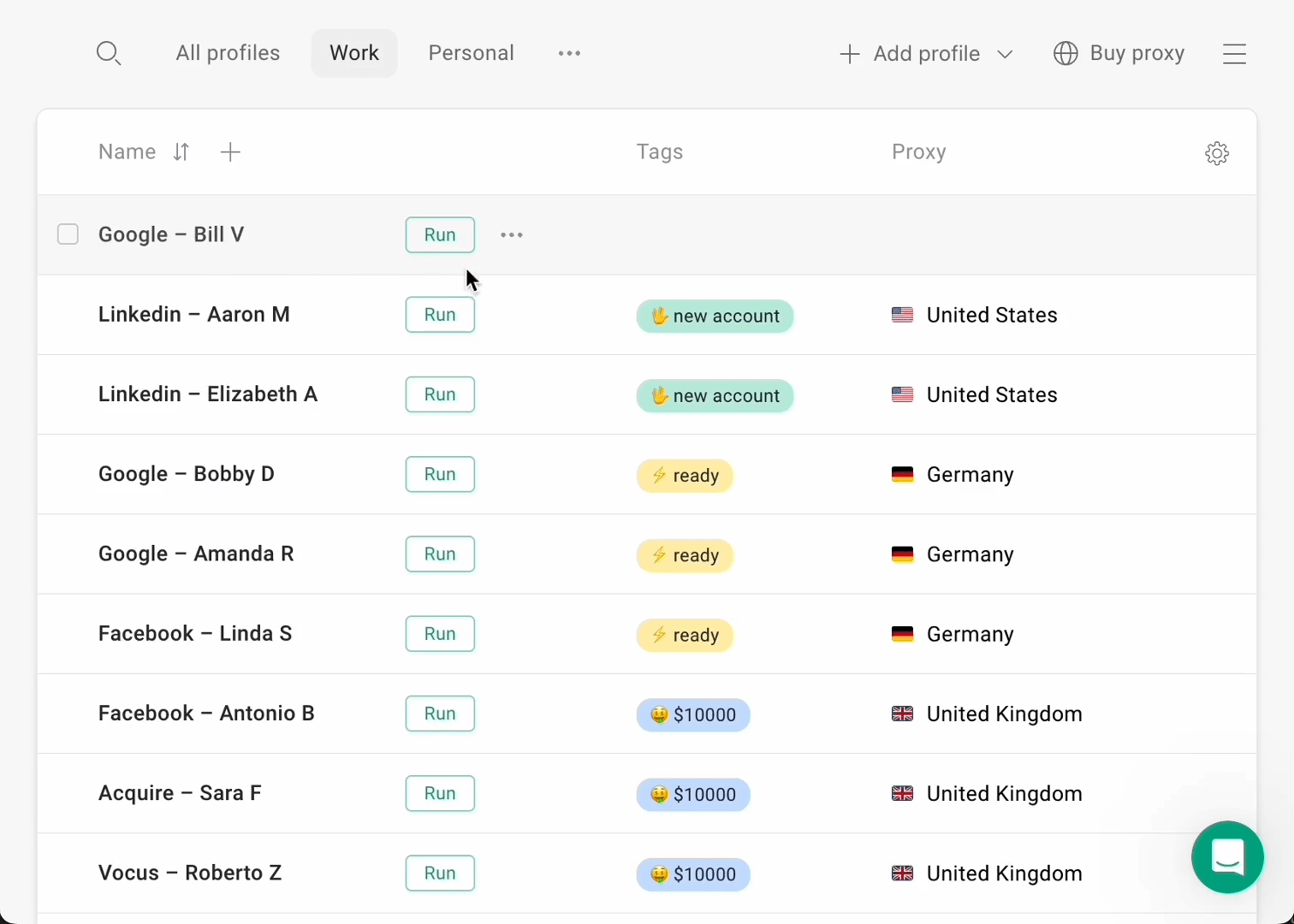Run the Google – Bill V profile

[x=440, y=234]
